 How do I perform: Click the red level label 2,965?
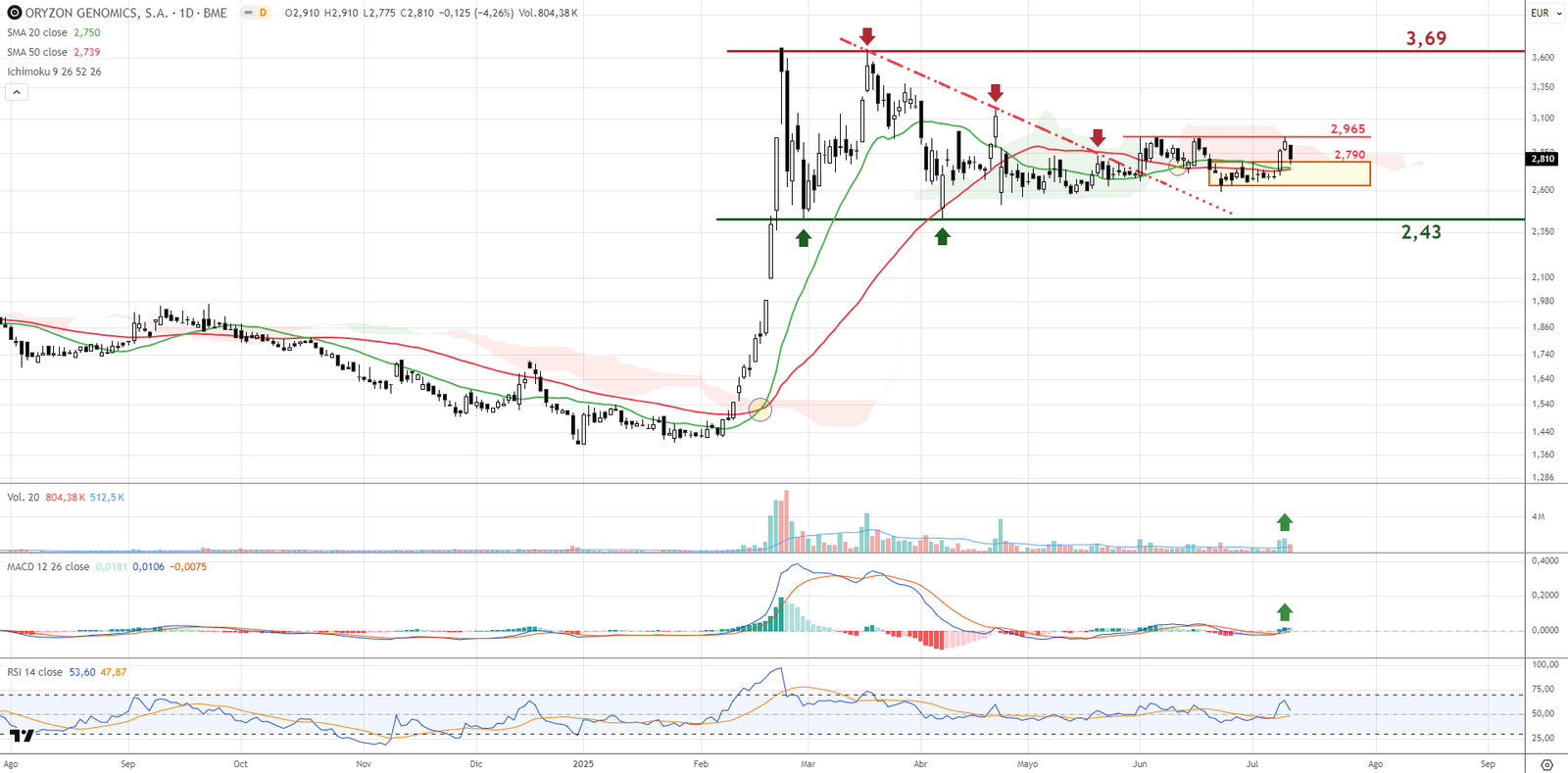point(1347,129)
